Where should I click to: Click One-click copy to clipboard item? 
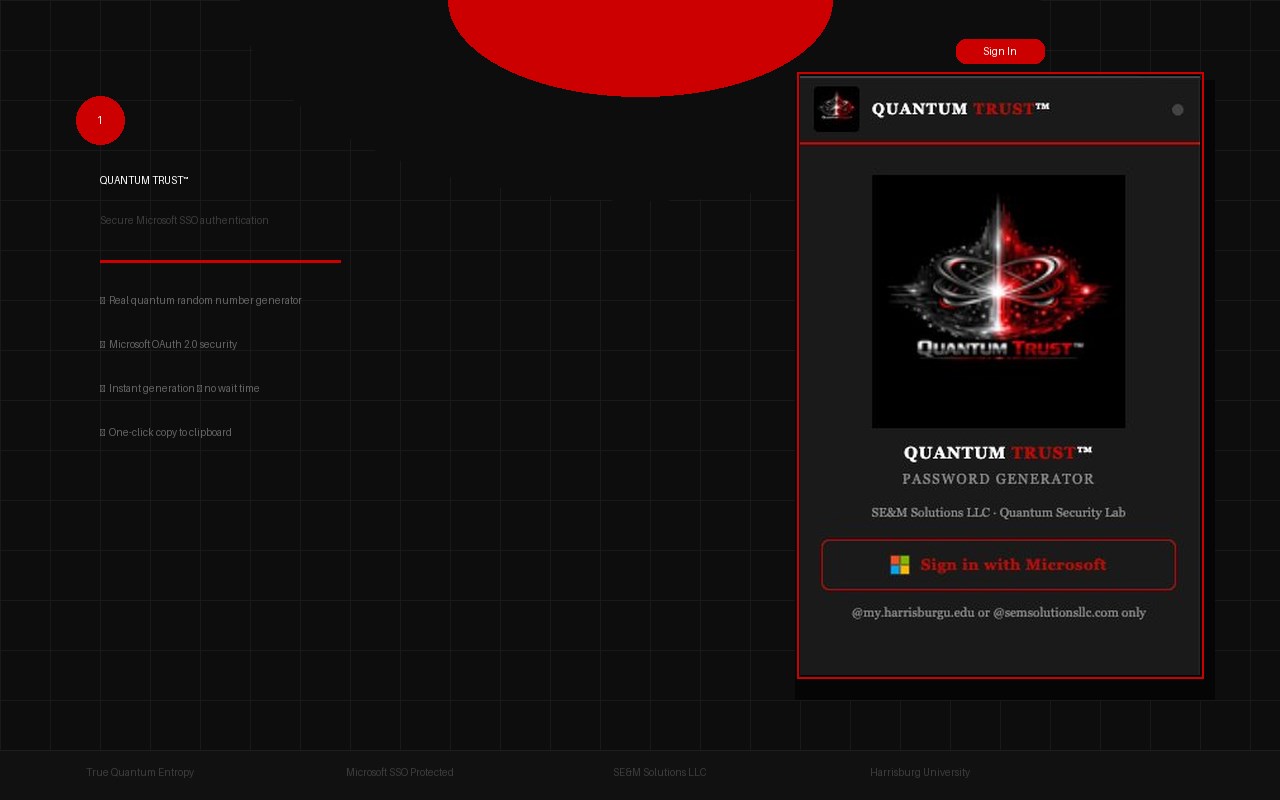(166, 432)
